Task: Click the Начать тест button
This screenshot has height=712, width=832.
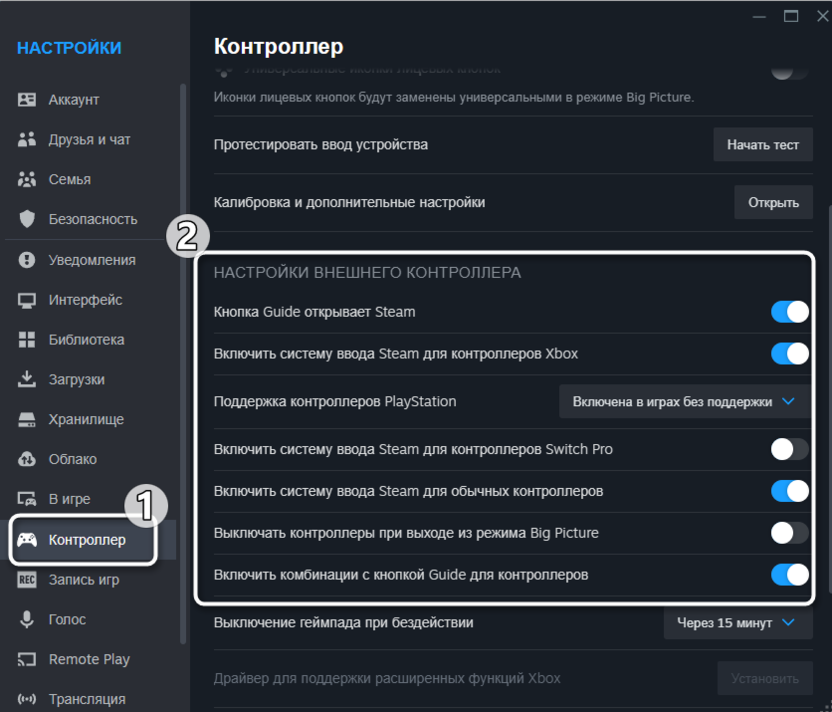Action: (762, 145)
